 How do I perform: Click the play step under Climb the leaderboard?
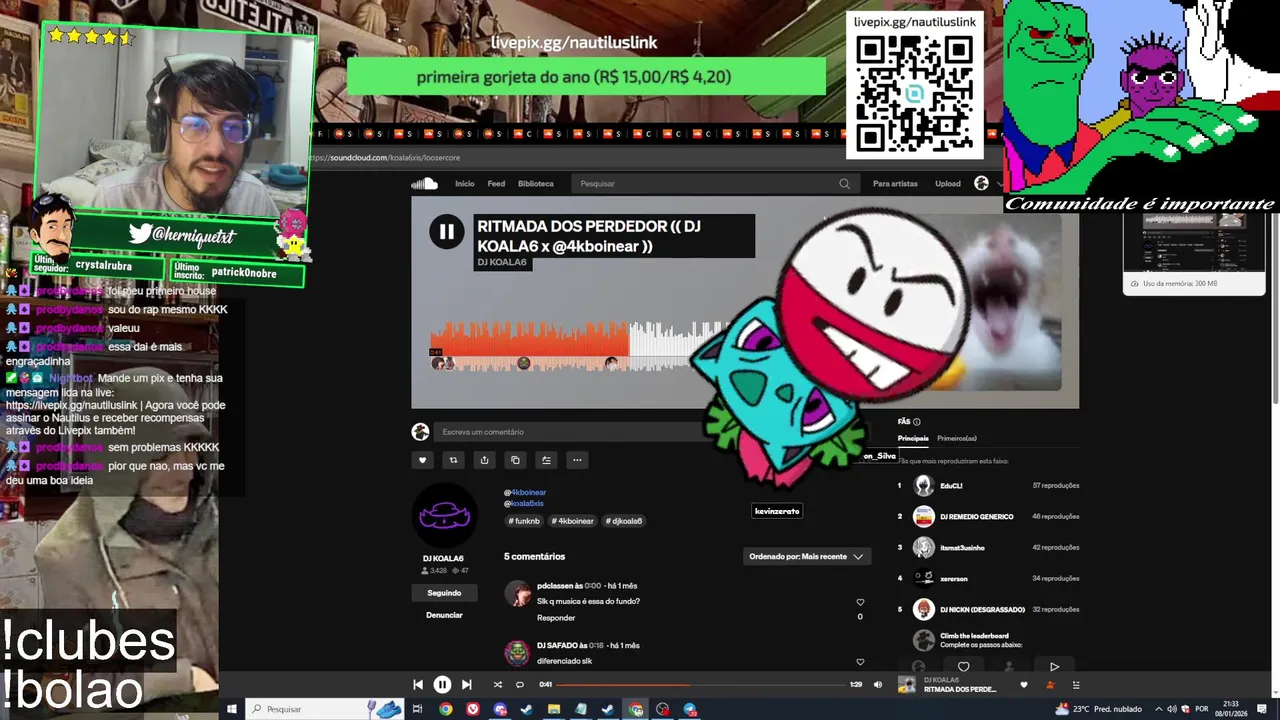(1054, 667)
